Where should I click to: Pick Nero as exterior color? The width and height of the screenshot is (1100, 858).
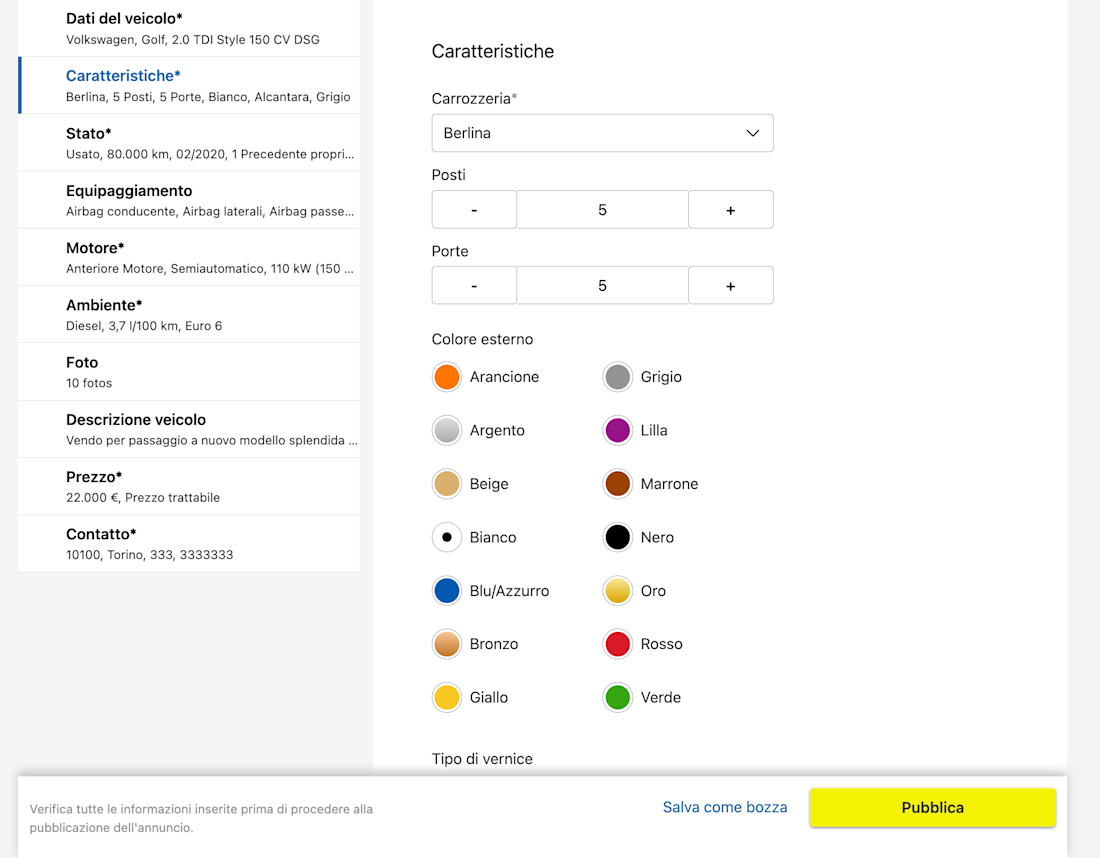tap(618, 537)
